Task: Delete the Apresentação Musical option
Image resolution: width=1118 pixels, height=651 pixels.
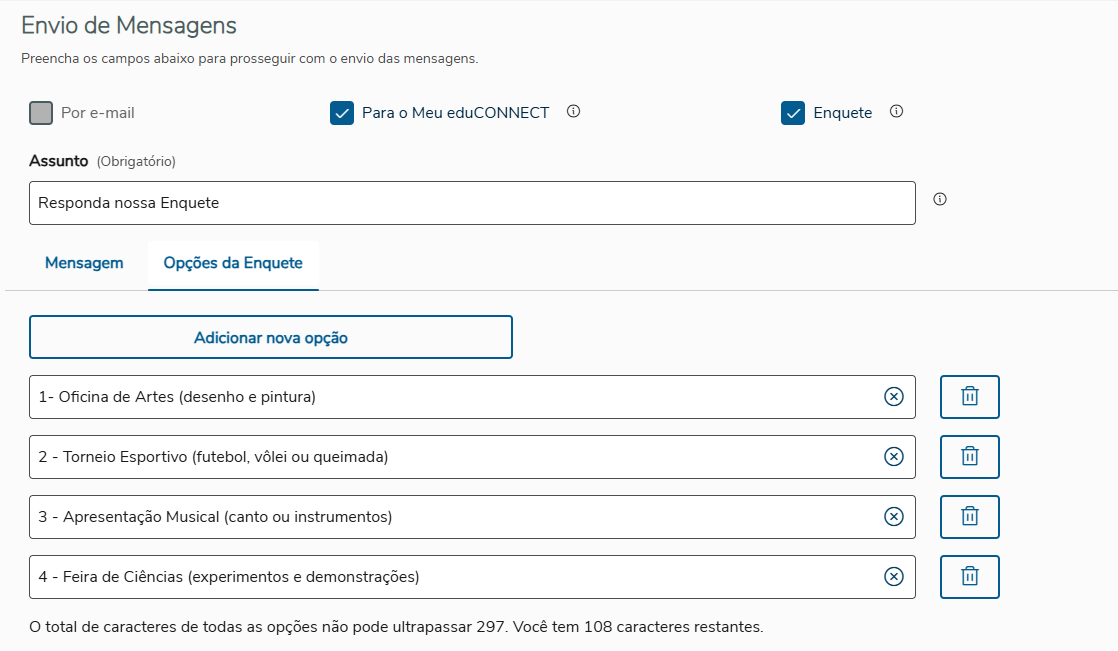Action: (x=969, y=517)
